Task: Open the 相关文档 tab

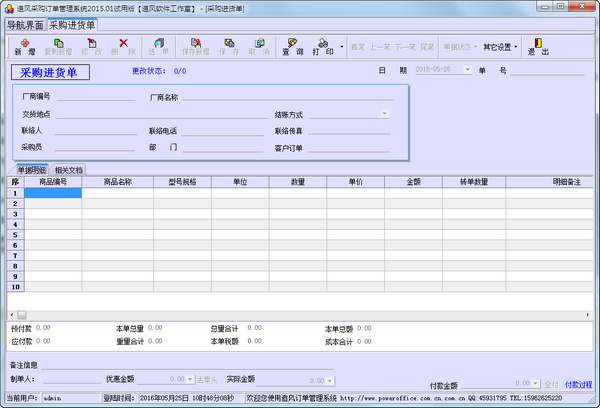Action: (70, 170)
